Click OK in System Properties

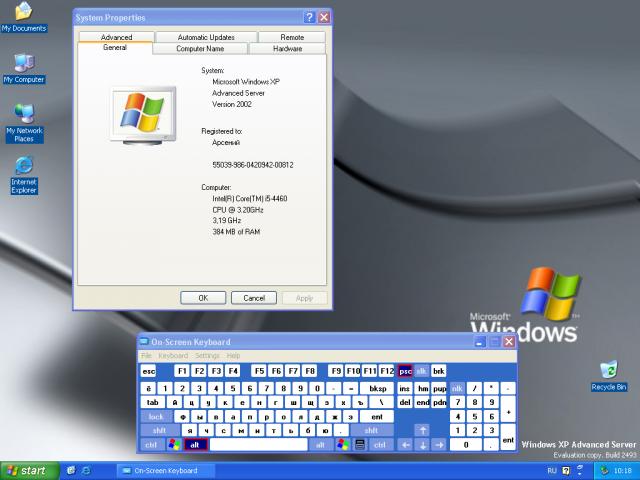(x=203, y=298)
